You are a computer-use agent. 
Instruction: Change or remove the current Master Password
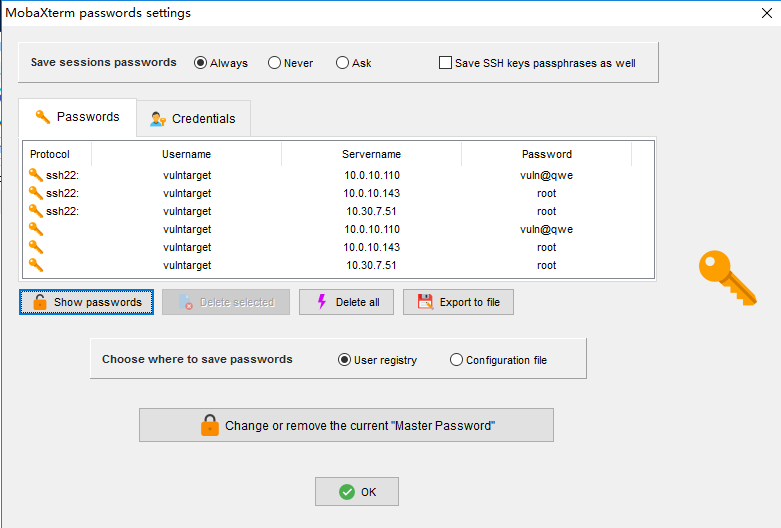(346, 425)
